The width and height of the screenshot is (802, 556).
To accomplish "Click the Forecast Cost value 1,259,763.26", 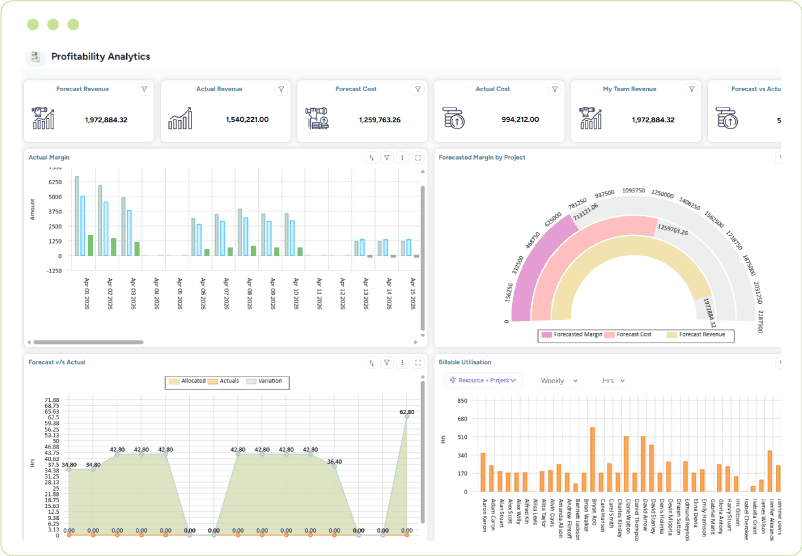I will [380, 120].
